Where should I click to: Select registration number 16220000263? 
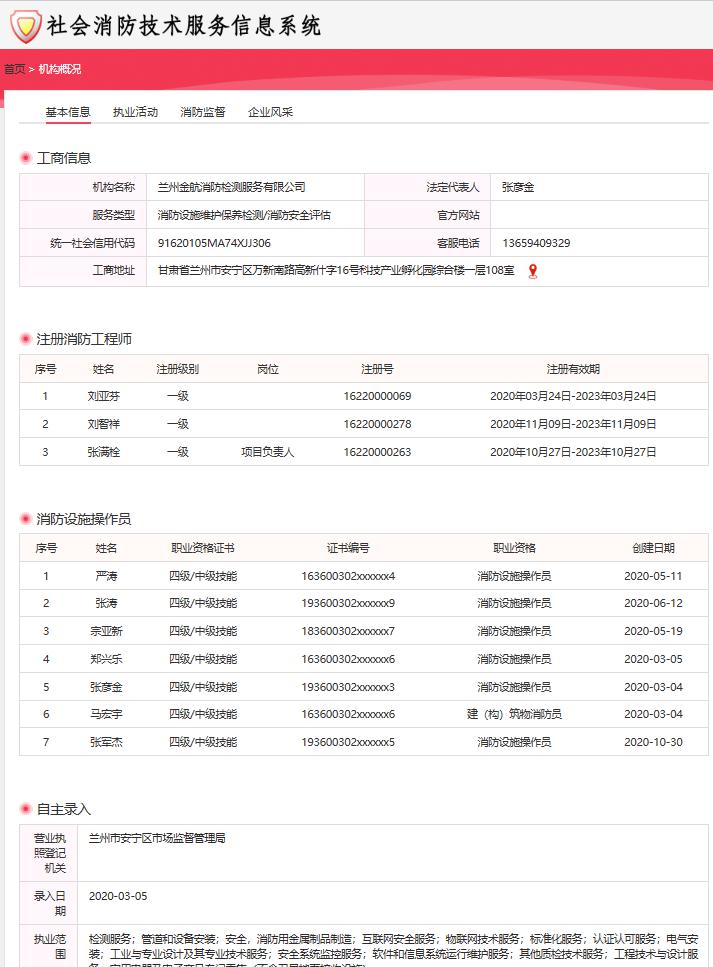377,452
